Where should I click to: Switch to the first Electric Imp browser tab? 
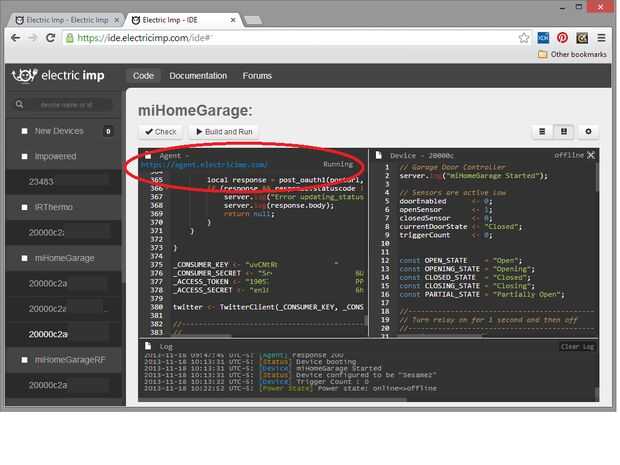point(66,20)
